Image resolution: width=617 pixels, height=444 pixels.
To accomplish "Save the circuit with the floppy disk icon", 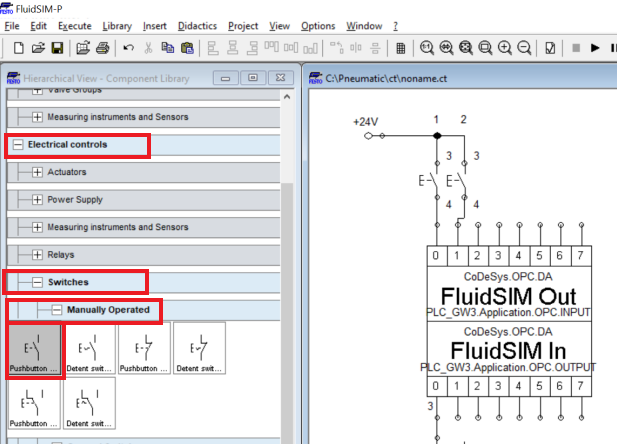I will coord(57,48).
